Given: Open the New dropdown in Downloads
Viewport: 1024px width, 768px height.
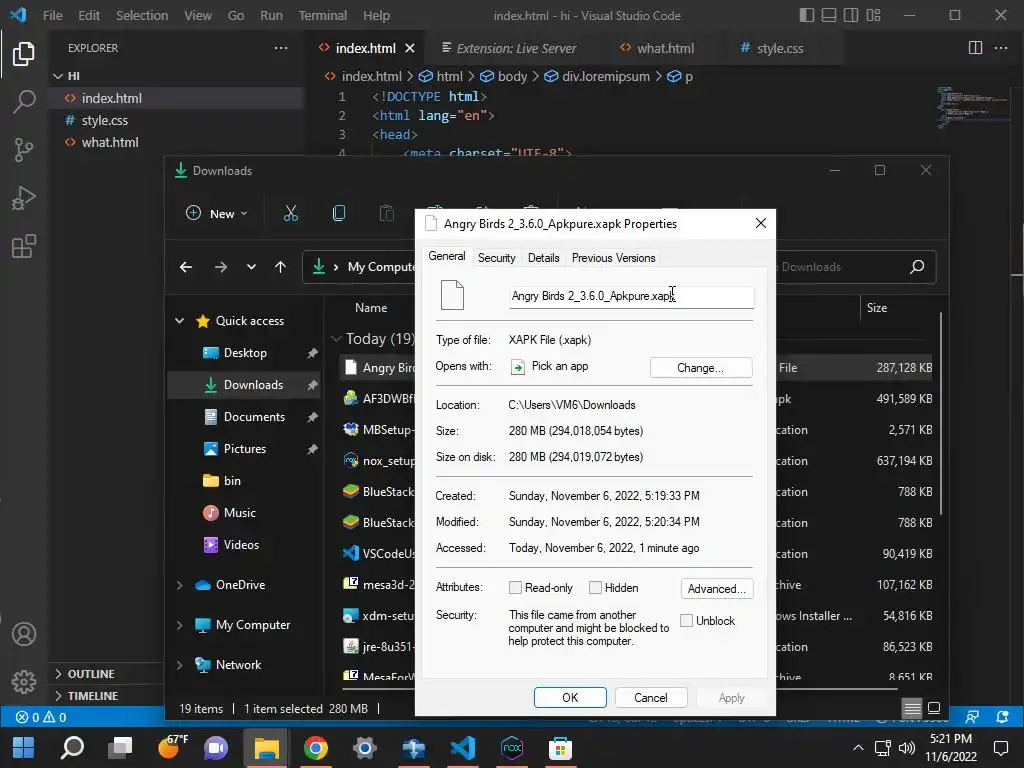Looking at the screenshot, I should [x=217, y=214].
